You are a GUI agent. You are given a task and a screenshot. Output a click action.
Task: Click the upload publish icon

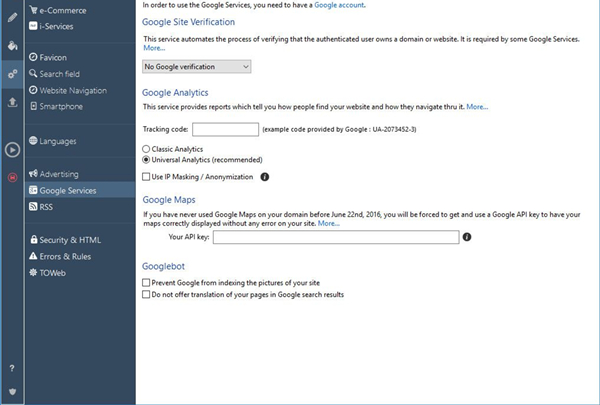[12, 102]
